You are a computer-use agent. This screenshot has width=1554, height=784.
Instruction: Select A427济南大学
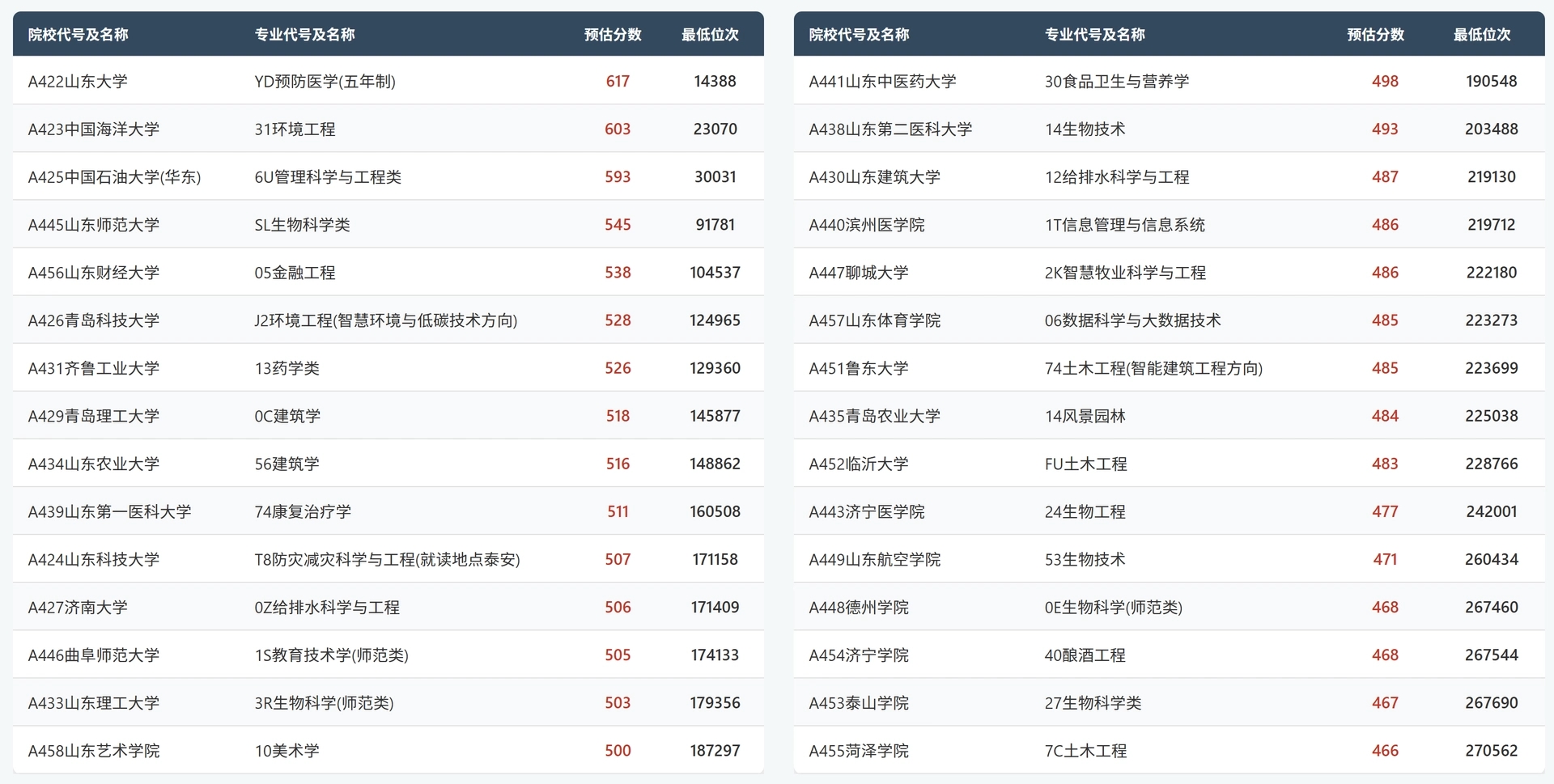pos(78,606)
